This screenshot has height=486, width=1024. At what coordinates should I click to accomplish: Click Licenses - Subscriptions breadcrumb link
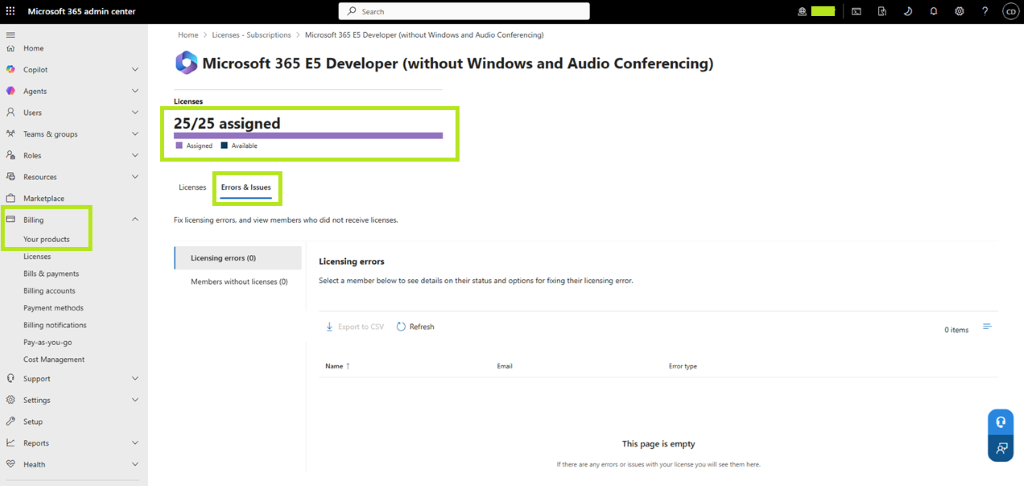[x=251, y=35]
